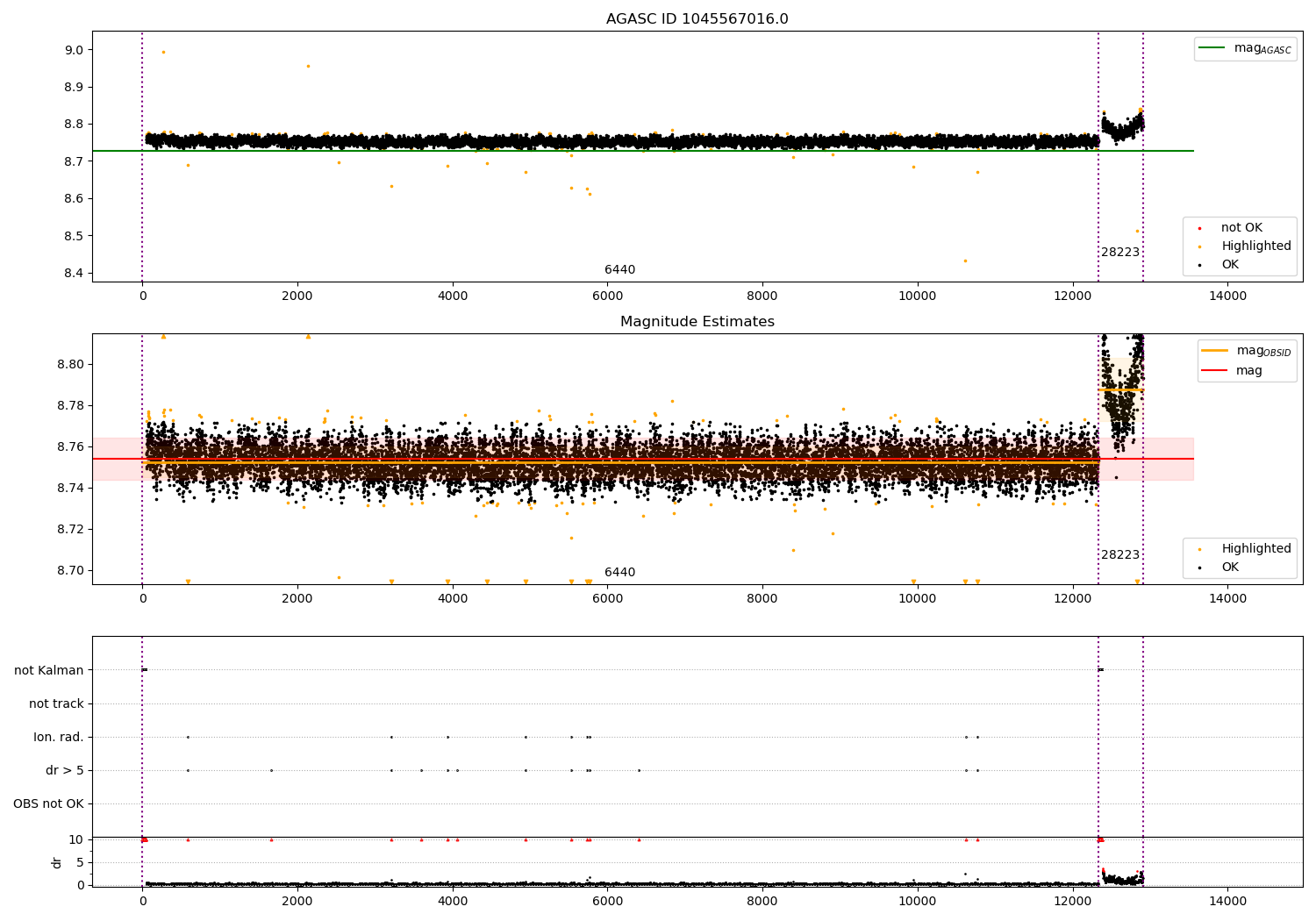Click the 8.76 y-axis tick of middle plot
The image size is (1316, 921).
click(x=70, y=447)
